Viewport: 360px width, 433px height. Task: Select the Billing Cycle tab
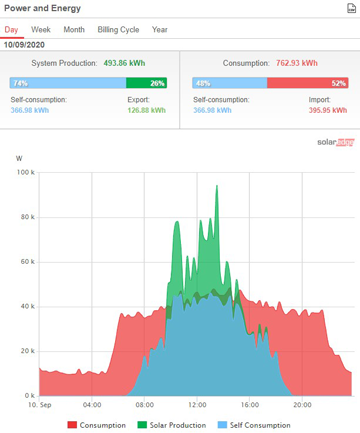tap(118, 30)
